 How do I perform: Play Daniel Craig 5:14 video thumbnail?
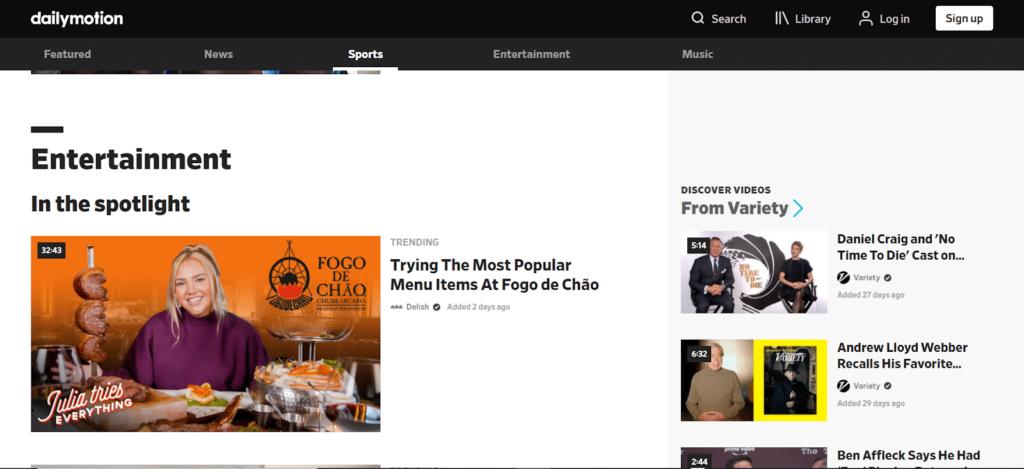(x=753, y=272)
